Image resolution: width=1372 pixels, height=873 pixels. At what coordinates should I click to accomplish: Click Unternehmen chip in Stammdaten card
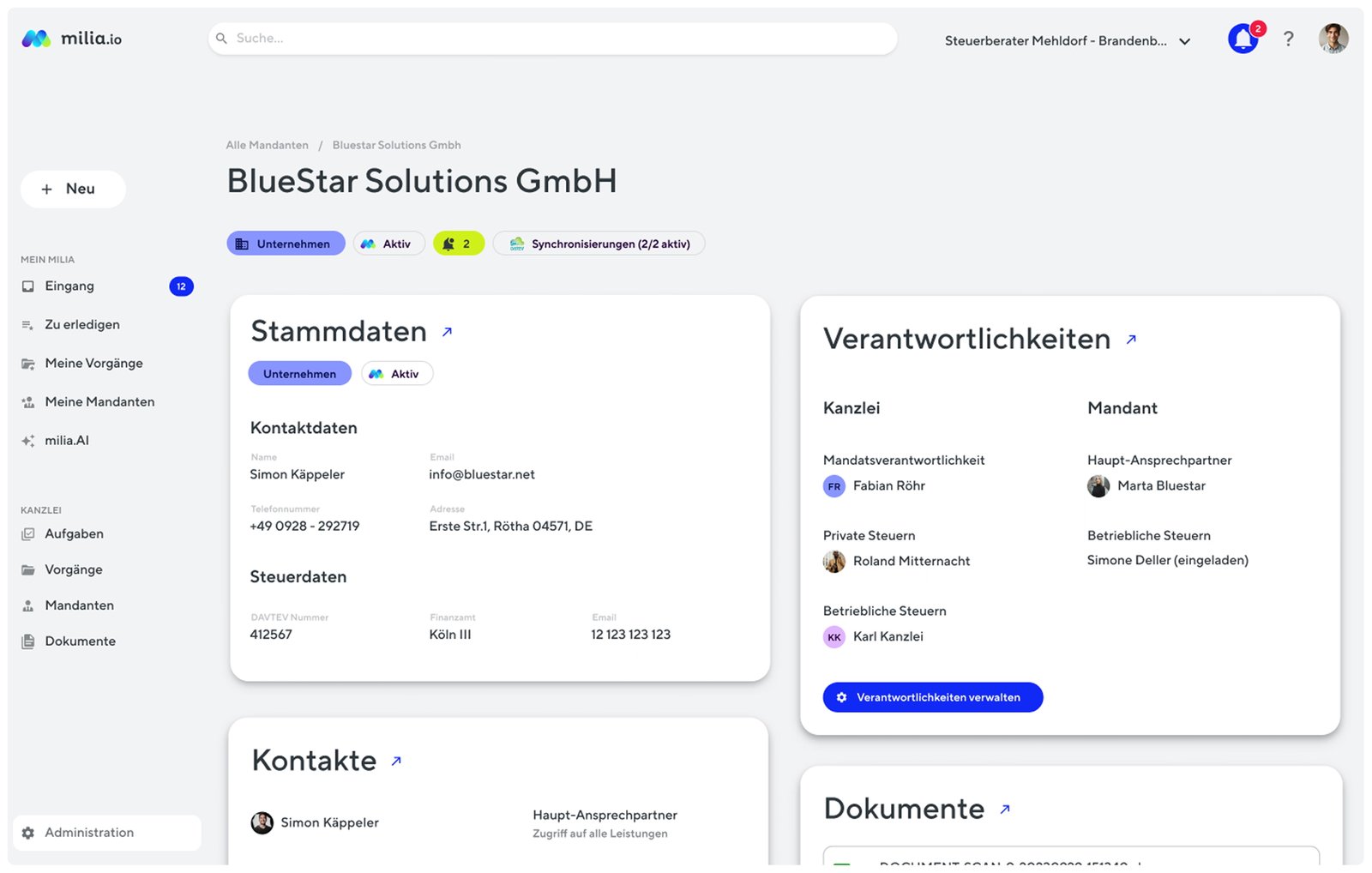[x=299, y=374]
